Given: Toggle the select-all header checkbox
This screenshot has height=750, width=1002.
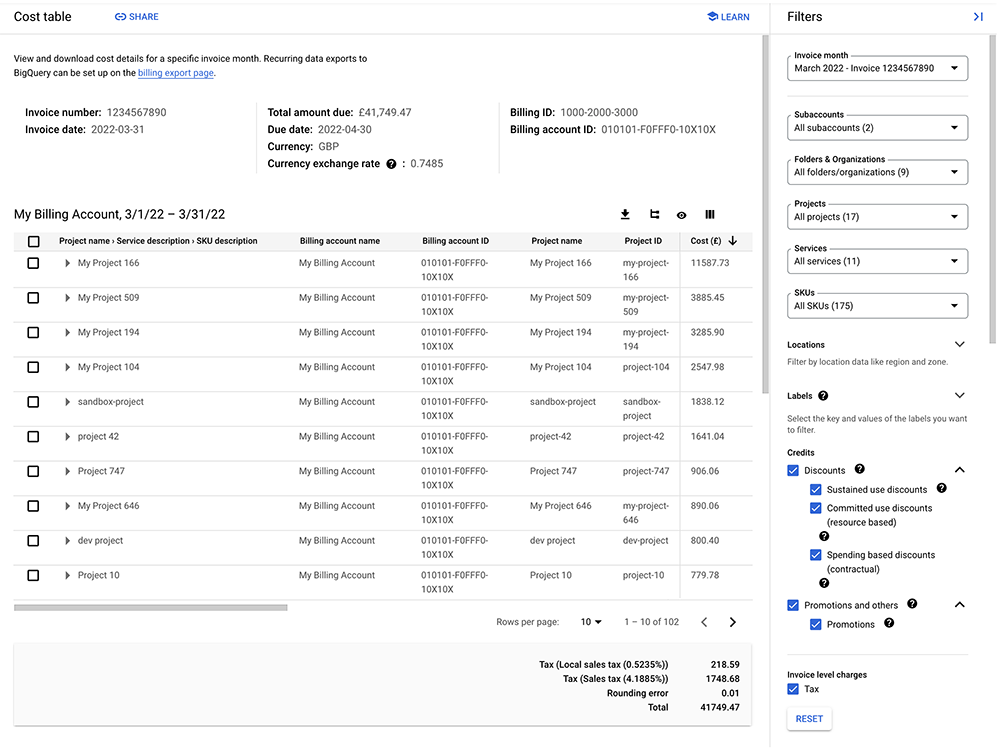Looking at the screenshot, I should (x=34, y=241).
